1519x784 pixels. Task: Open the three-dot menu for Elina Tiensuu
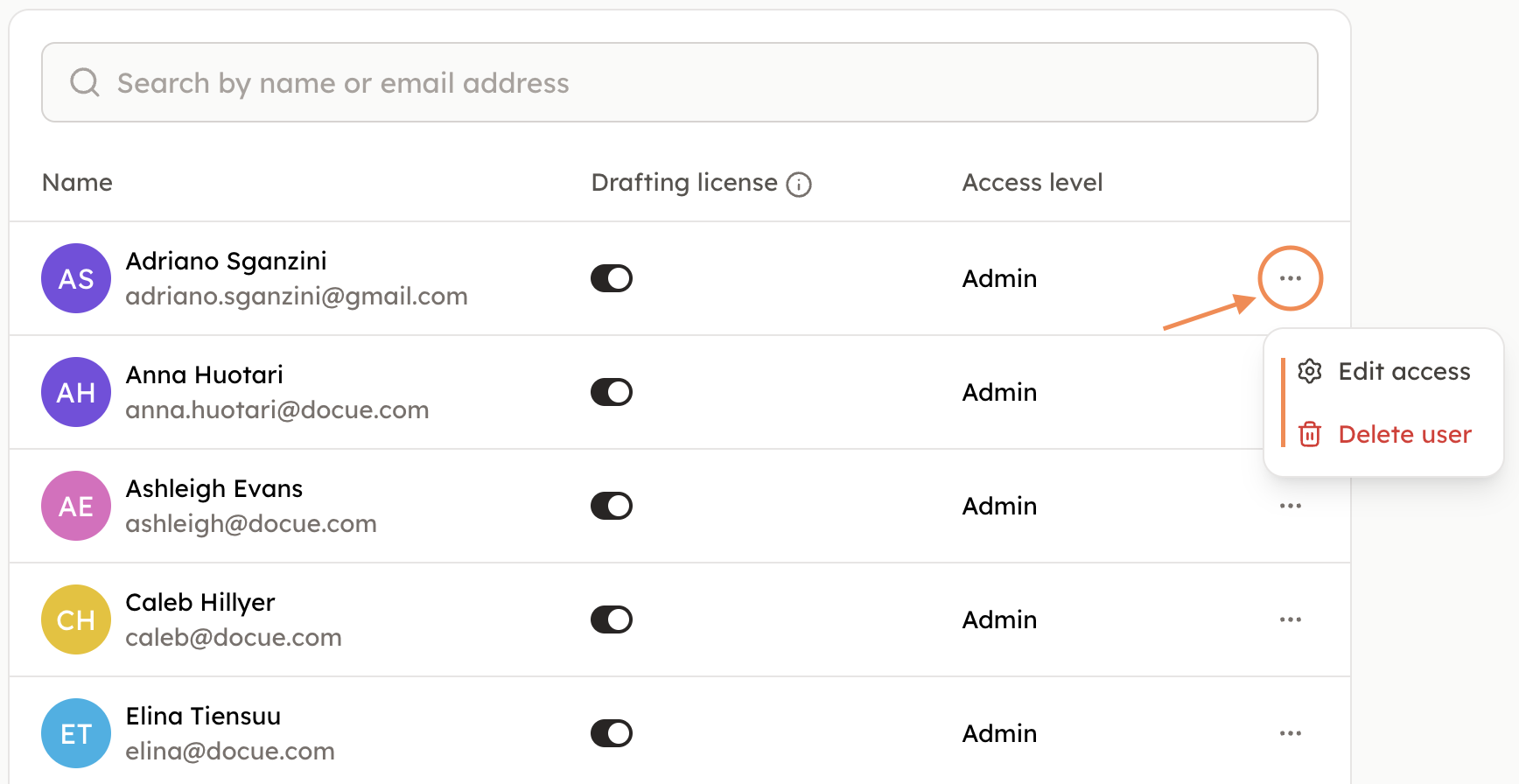(1290, 733)
